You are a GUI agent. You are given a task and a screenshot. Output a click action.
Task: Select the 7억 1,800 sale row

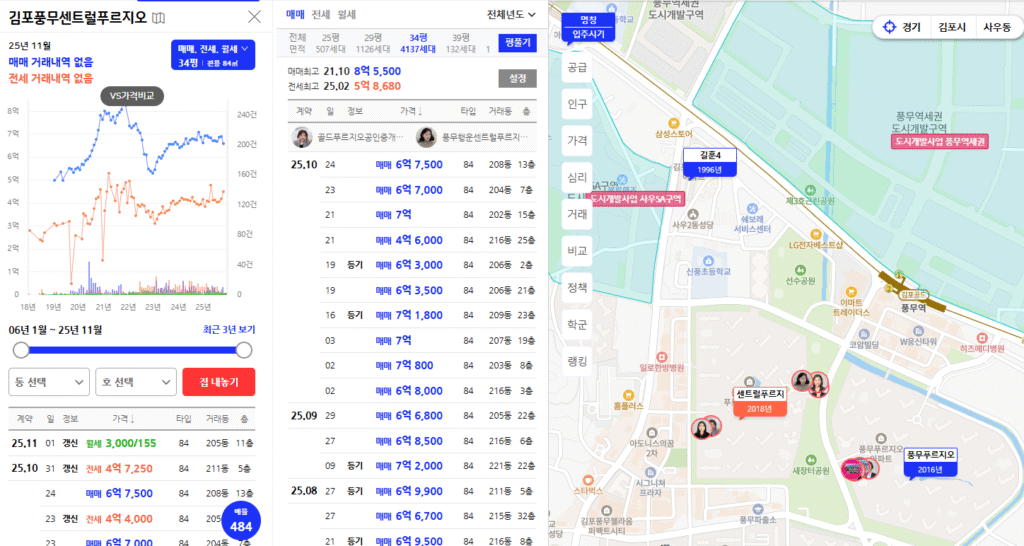[x=412, y=315]
